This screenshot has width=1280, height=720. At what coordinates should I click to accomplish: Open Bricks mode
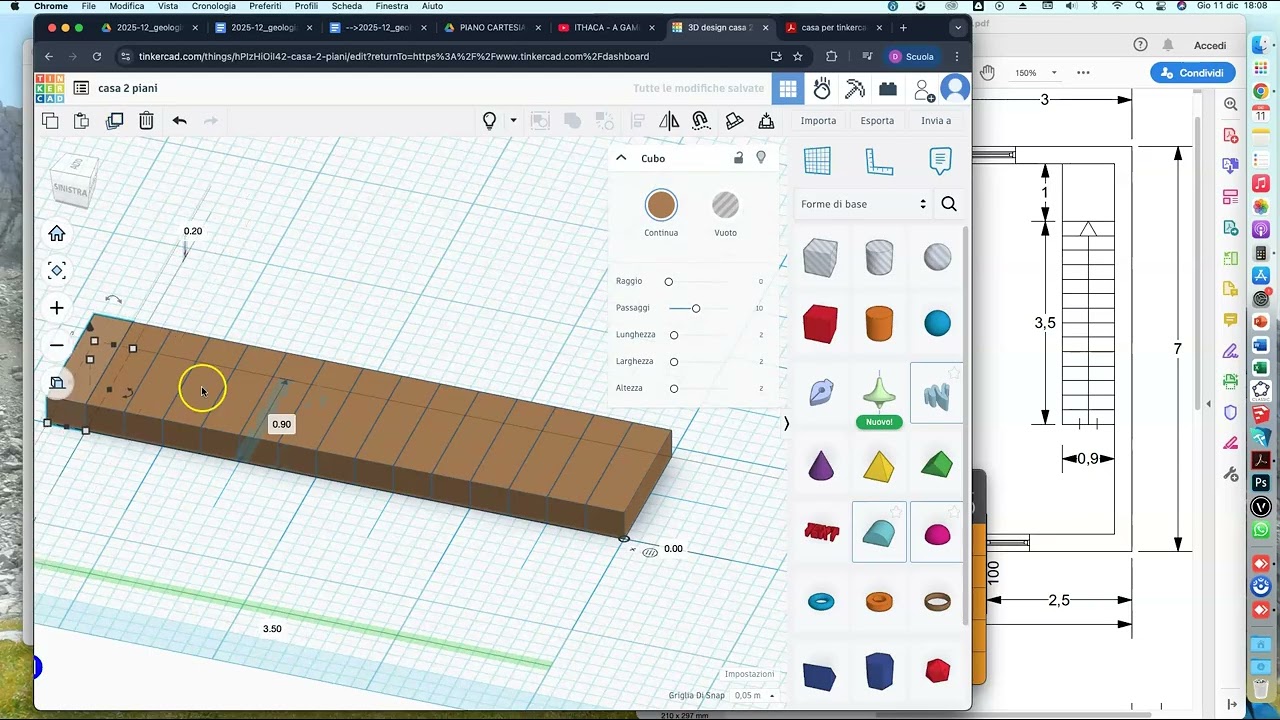pyautogui.click(x=888, y=89)
